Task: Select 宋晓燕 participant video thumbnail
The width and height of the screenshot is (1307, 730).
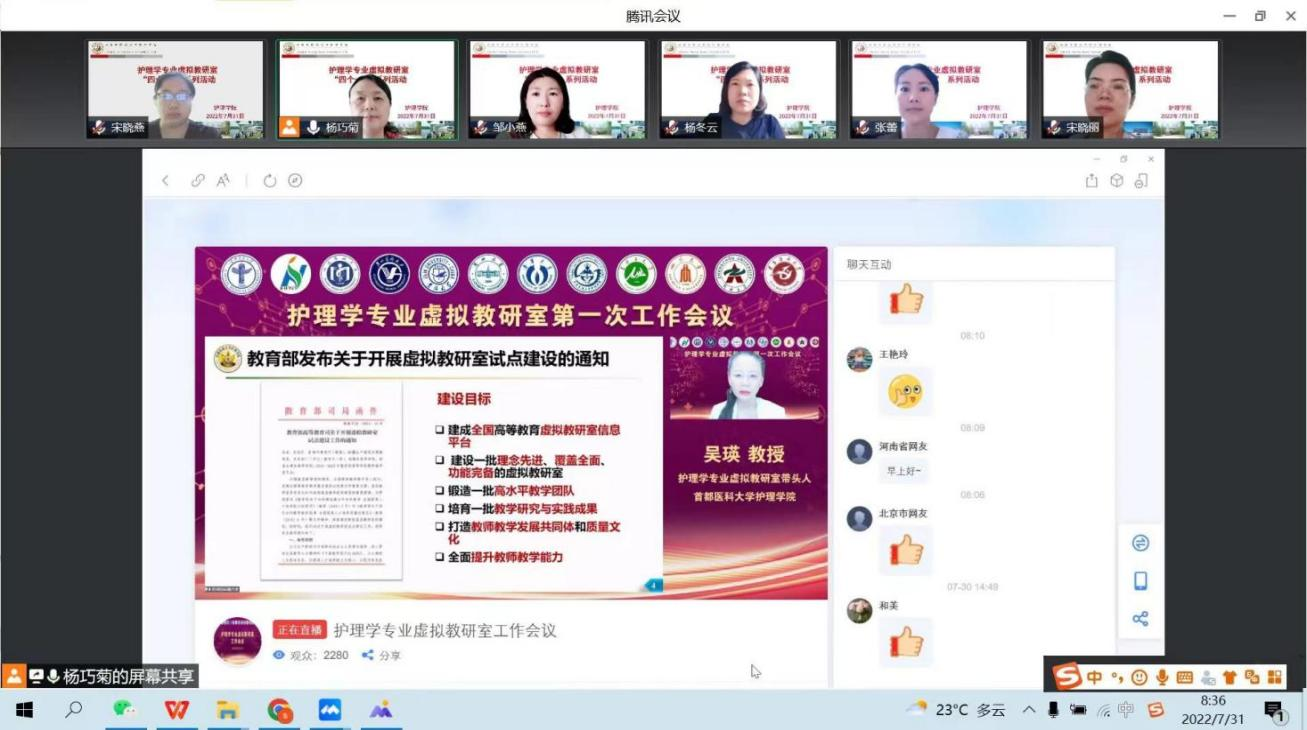Action: pyautogui.click(x=176, y=90)
